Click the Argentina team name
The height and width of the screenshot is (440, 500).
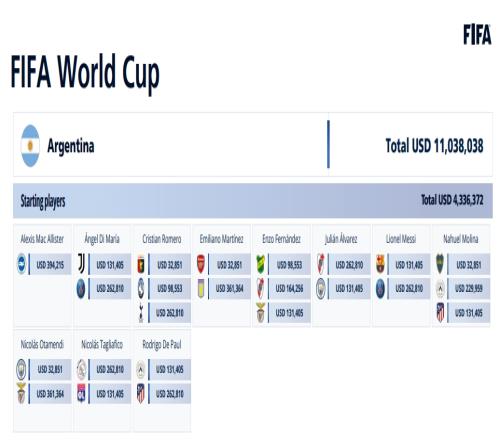tap(71, 146)
